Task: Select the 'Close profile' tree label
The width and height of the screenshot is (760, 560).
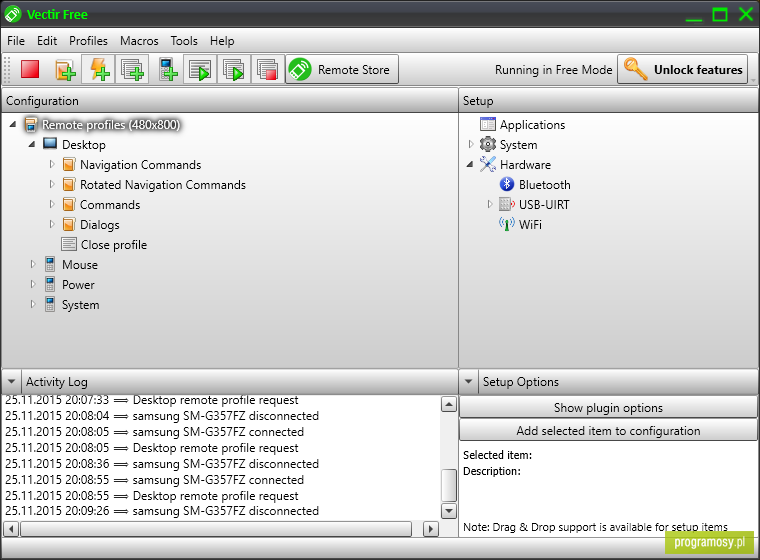Action: pyautogui.click(x=114, y=245)
